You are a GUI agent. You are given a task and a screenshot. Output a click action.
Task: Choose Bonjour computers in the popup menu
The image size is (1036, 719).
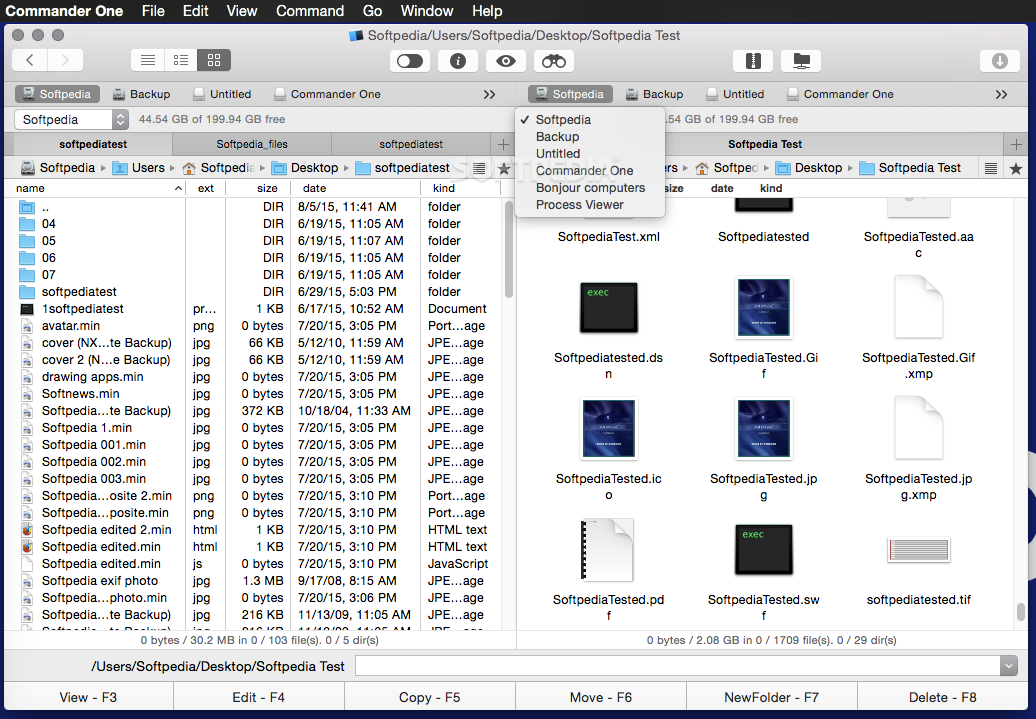tap(589, 188)
